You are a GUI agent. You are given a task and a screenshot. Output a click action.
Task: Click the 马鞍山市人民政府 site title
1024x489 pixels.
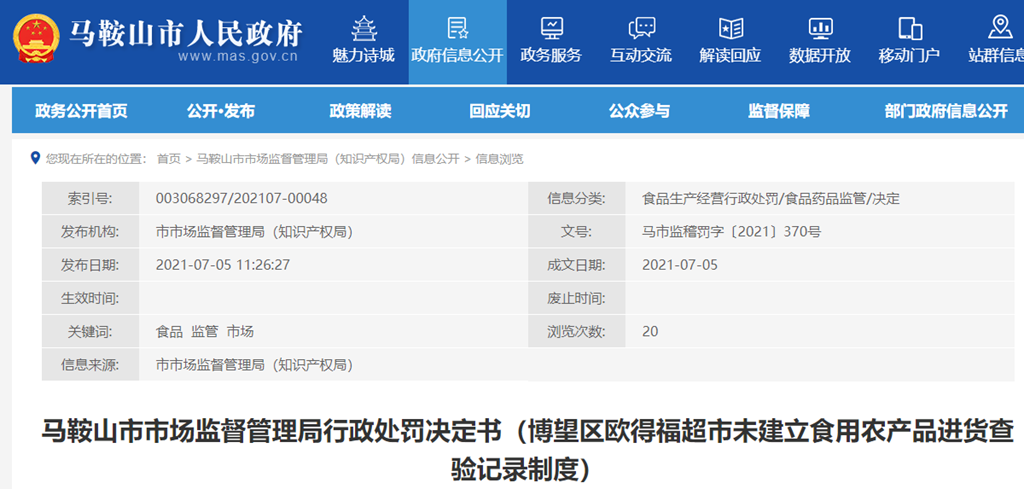(x=185, y=34)
